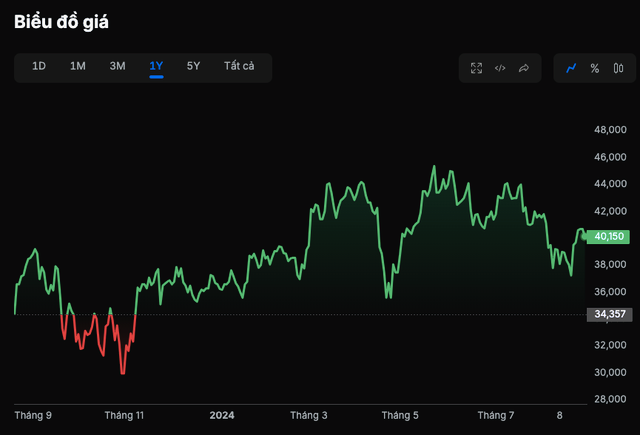Image resolution: width=640 pixels, height=435 pixels.
Task: Select the 'Tất cả' time range
Action: tap(239, 66)
